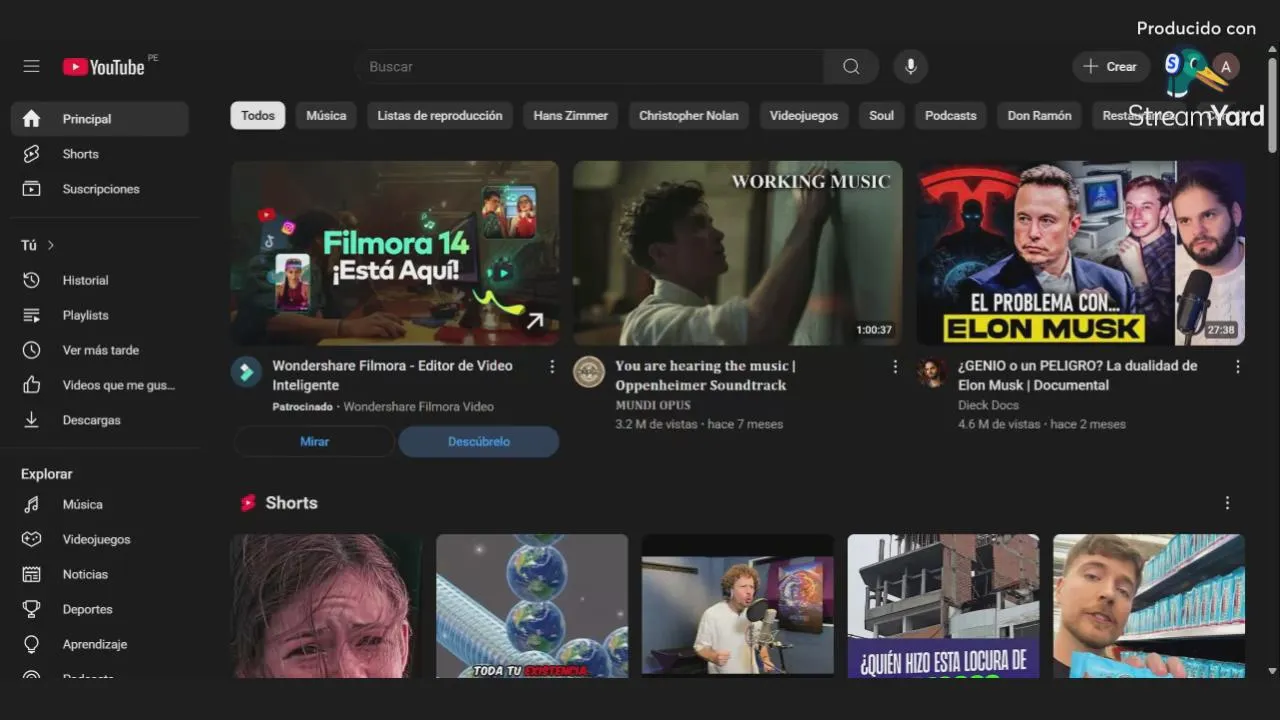Open Wondershare Filmora channel avatar
This screenshot has width=1280, height=720.
pos(246,372)
